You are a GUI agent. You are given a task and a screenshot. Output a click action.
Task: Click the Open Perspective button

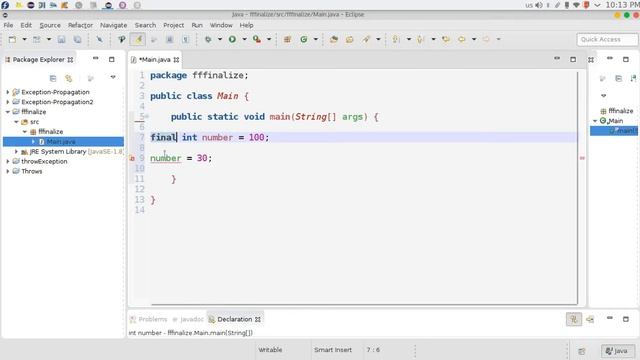click(x=582, y=351)
